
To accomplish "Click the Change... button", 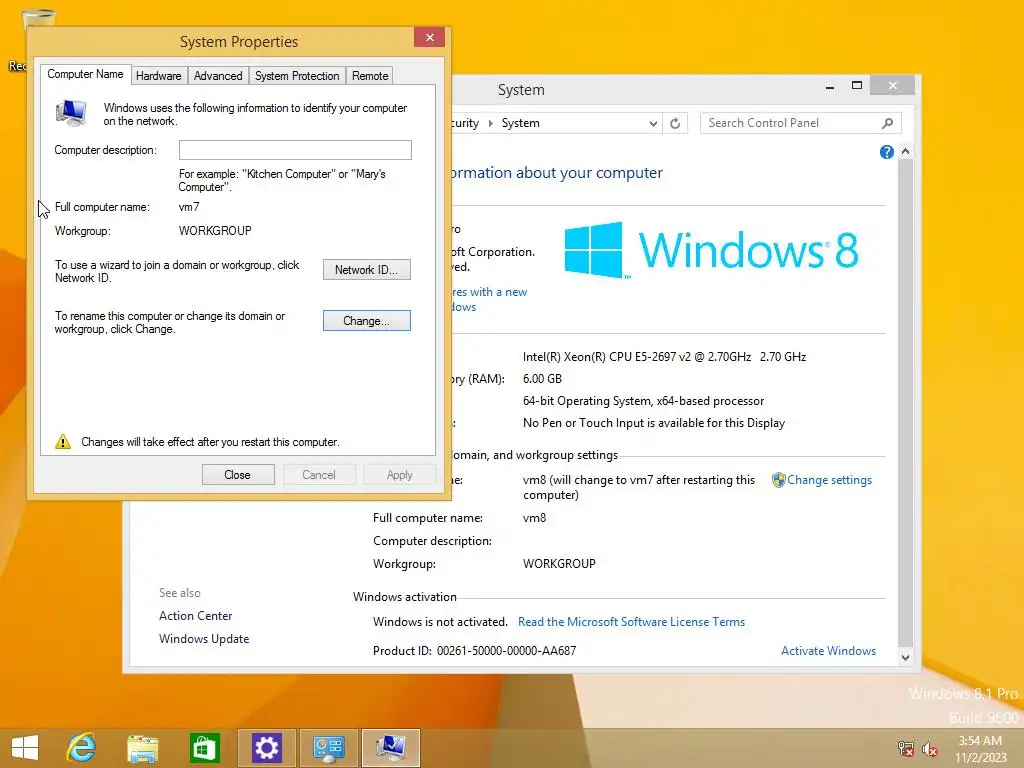I will click(x=366, y=321).
